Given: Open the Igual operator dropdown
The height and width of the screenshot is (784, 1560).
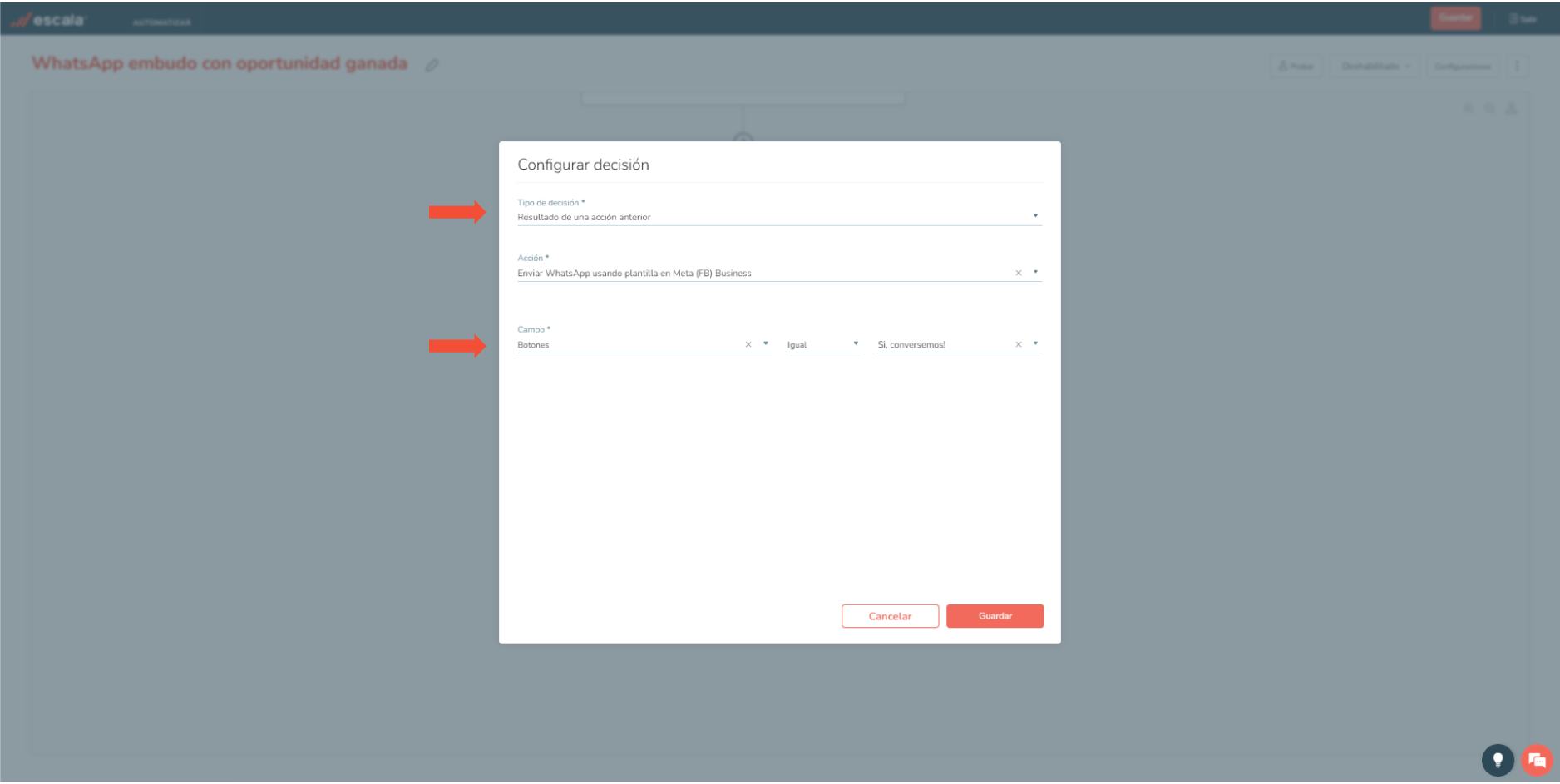Looking at the screenshot, I should click(x=824, y=344).
